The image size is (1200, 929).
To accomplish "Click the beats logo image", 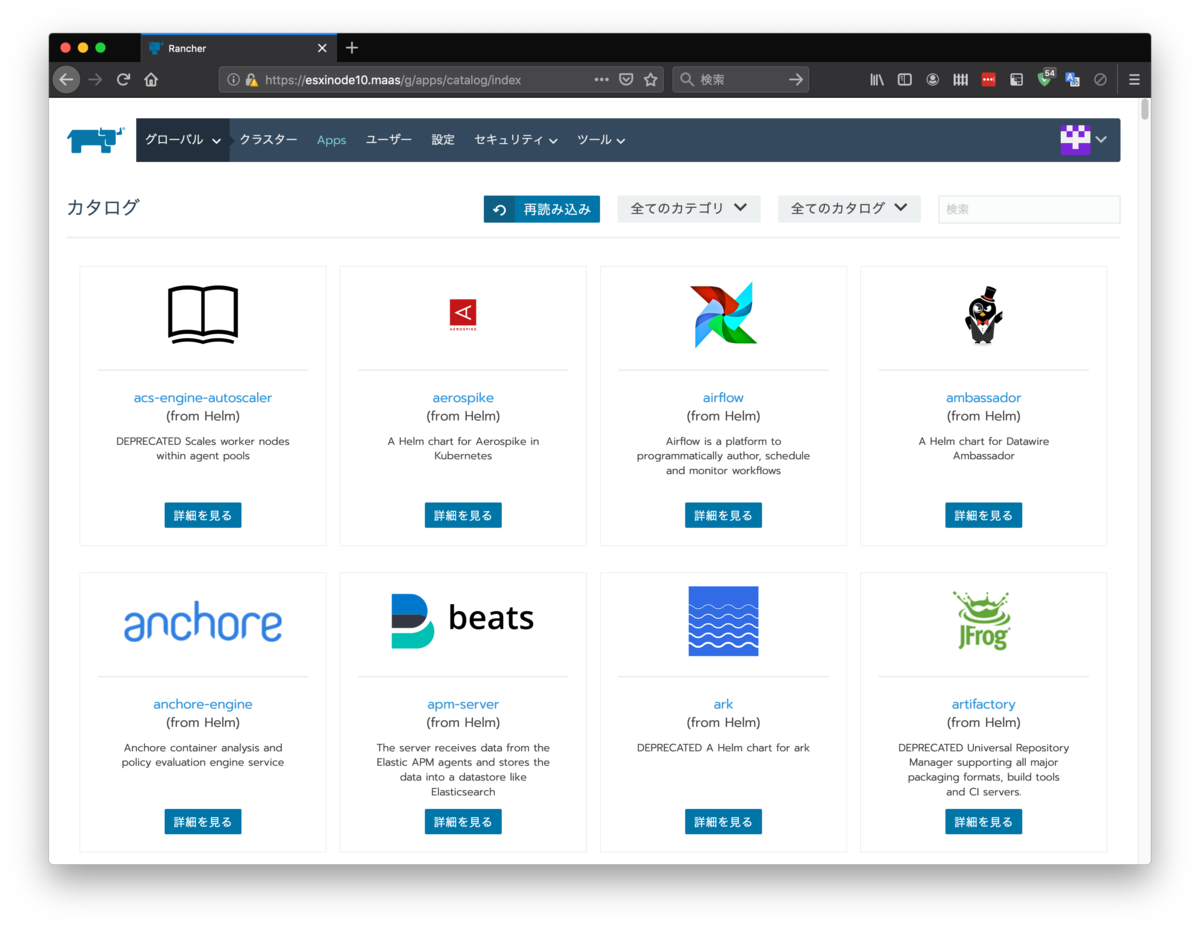I will 463,620.
